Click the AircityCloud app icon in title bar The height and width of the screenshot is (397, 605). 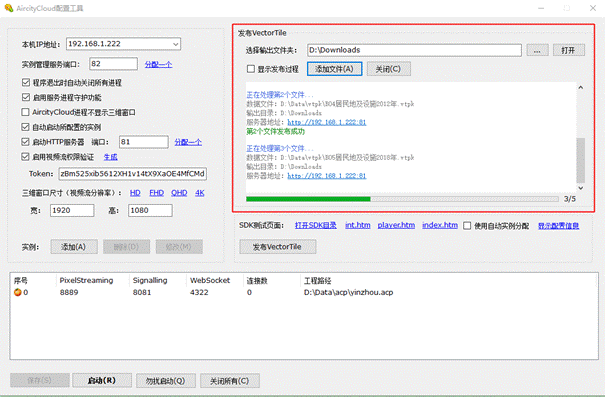click(x=8, y=8)
